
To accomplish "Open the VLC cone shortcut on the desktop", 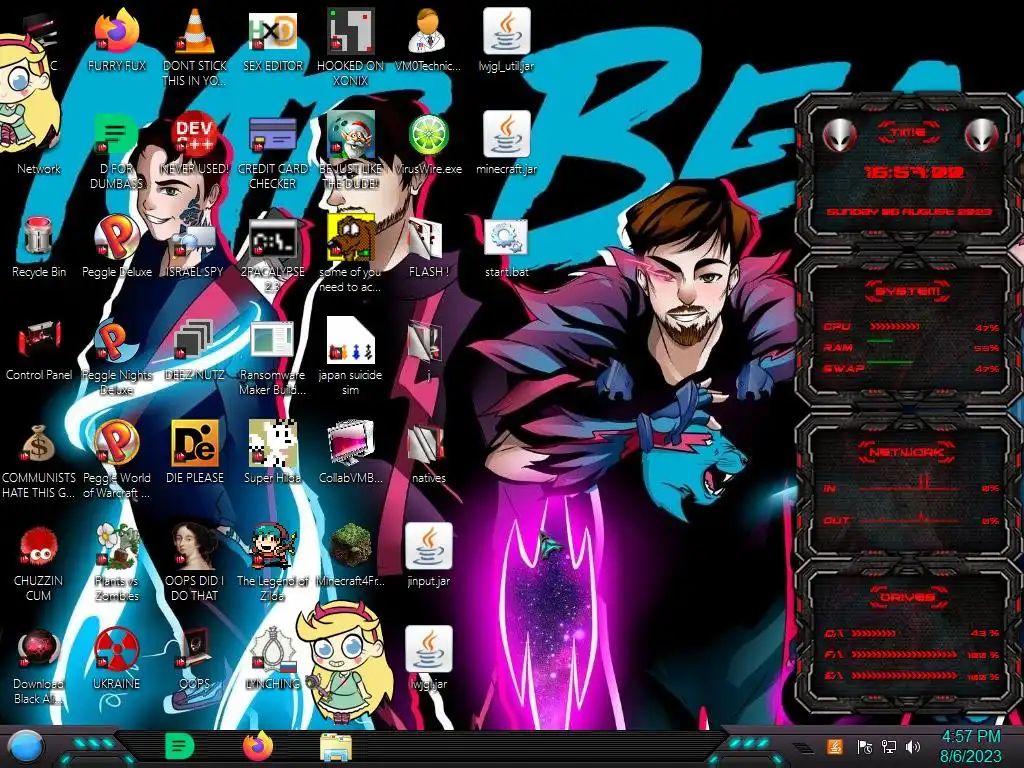I will (195, 31).
